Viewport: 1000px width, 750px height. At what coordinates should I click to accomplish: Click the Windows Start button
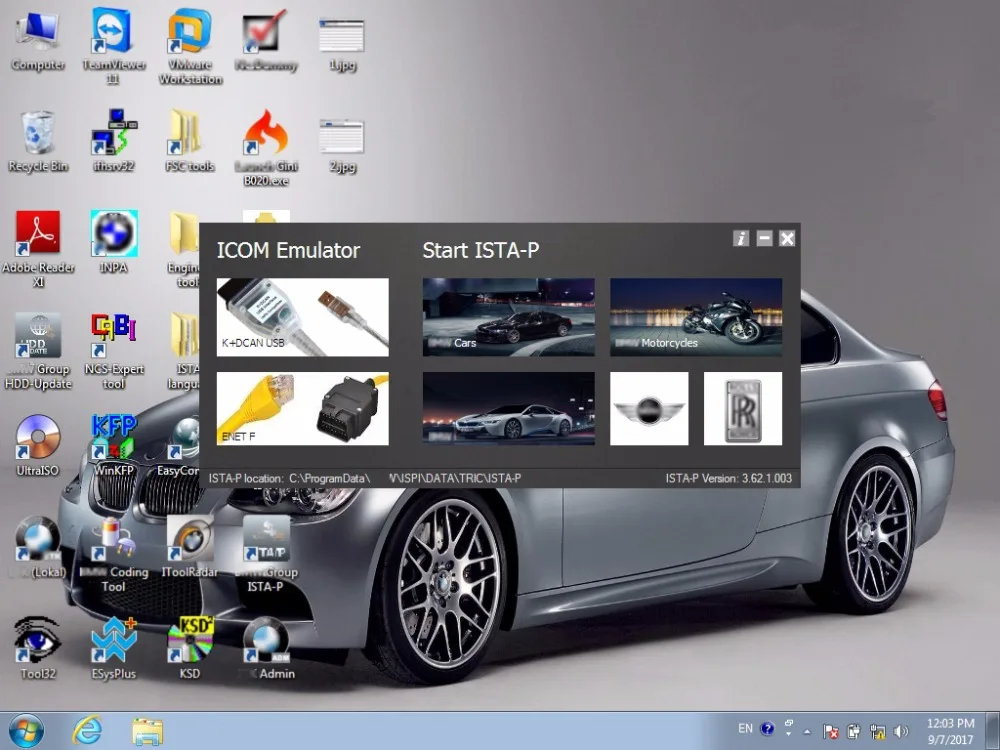click(26, 730)
